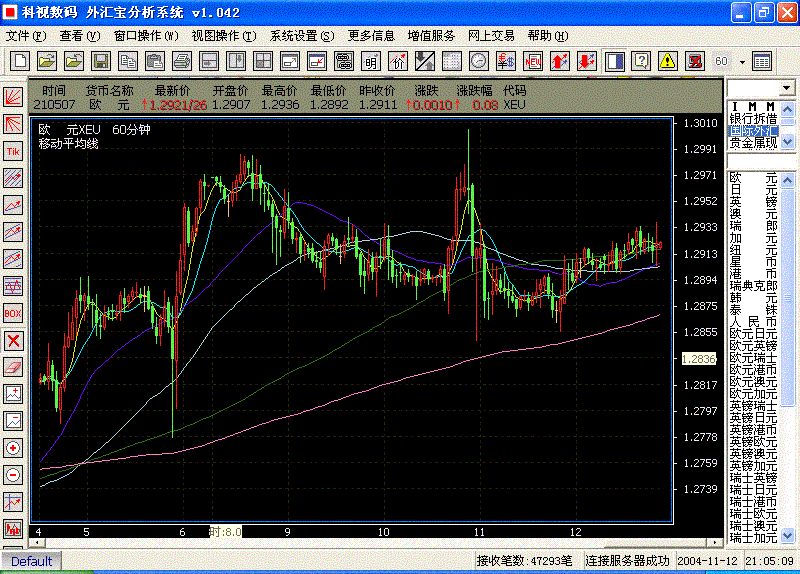Open the 增值服务 menu

[431, 36]
